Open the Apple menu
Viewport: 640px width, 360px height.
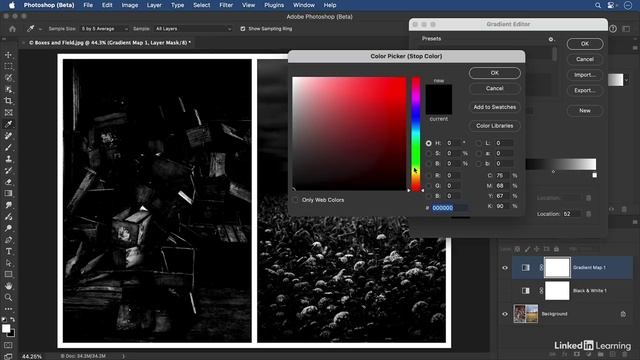point(12,5)
